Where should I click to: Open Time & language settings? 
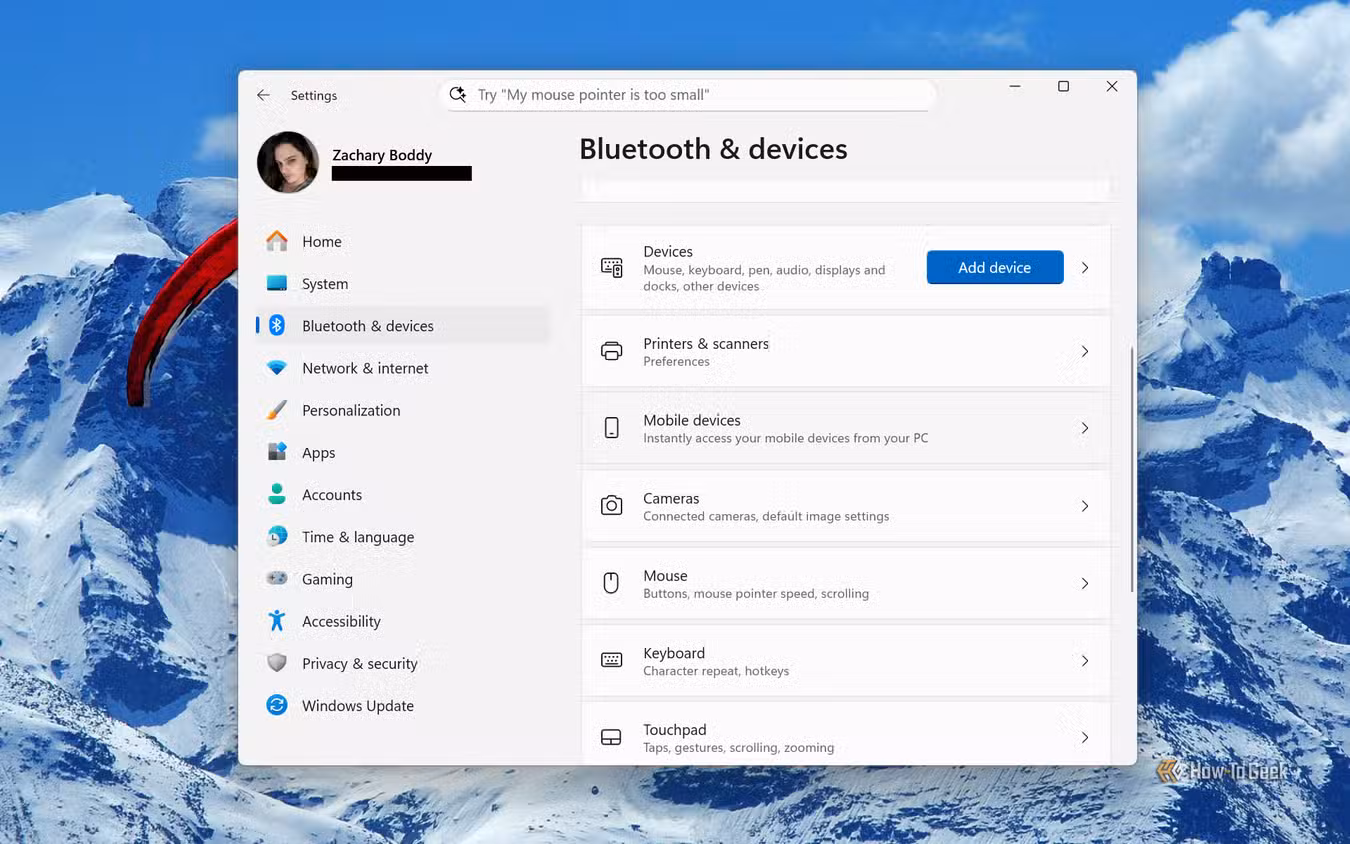[x=402, y=536]
